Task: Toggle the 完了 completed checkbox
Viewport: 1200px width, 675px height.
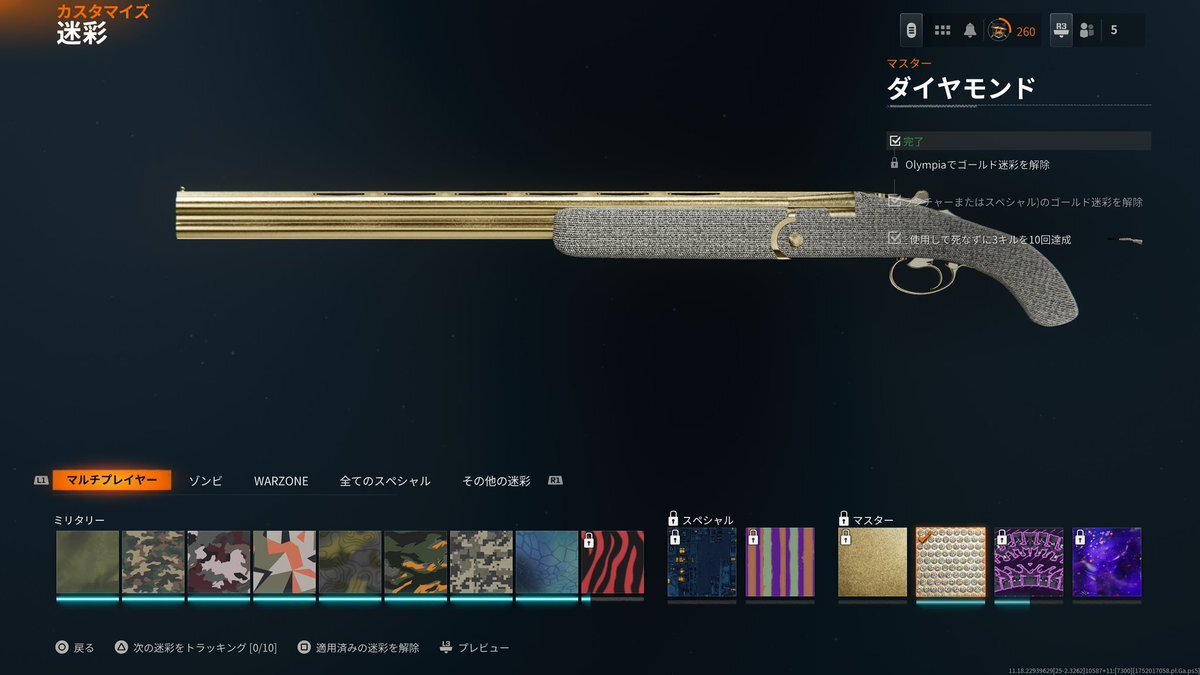Action: pos(894,141)
